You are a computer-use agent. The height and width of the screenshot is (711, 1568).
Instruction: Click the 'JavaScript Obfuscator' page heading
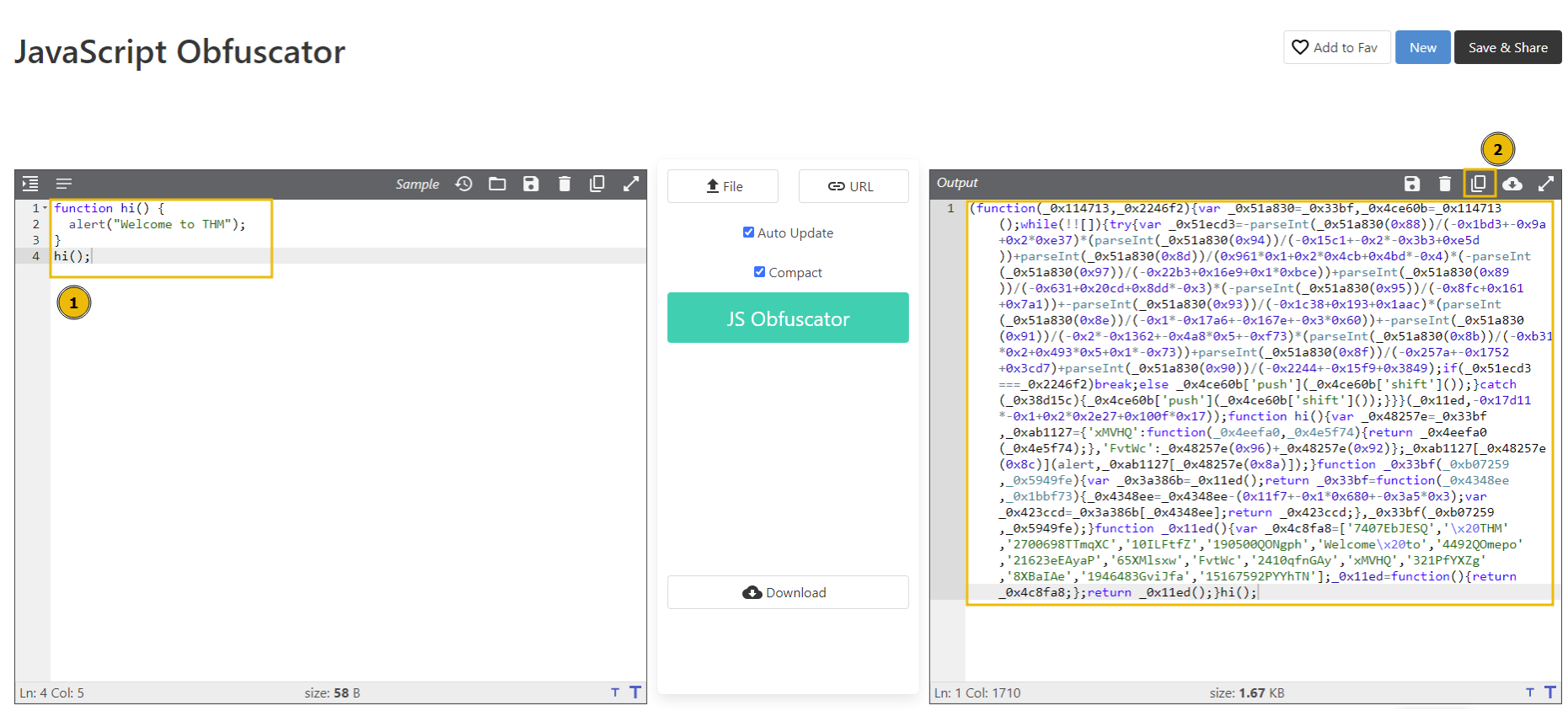(179, 51)
